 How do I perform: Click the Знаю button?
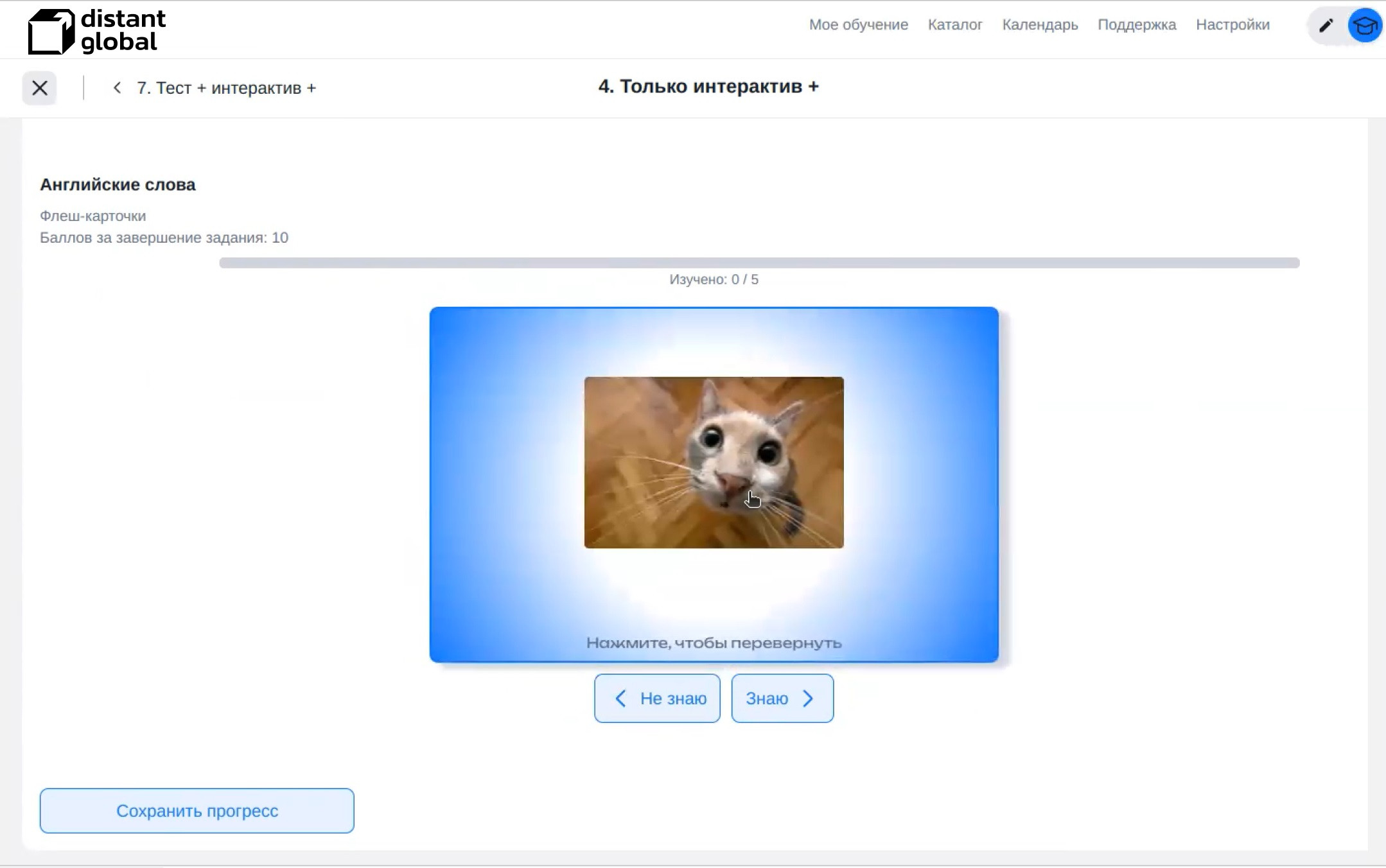click(x=782, y=699)
